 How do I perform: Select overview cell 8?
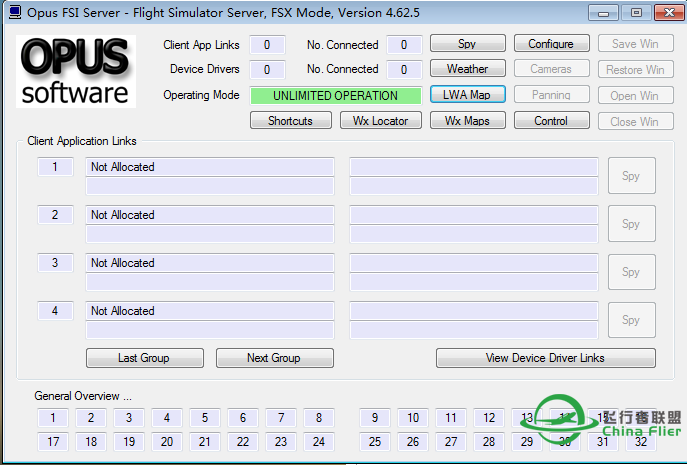319,418
